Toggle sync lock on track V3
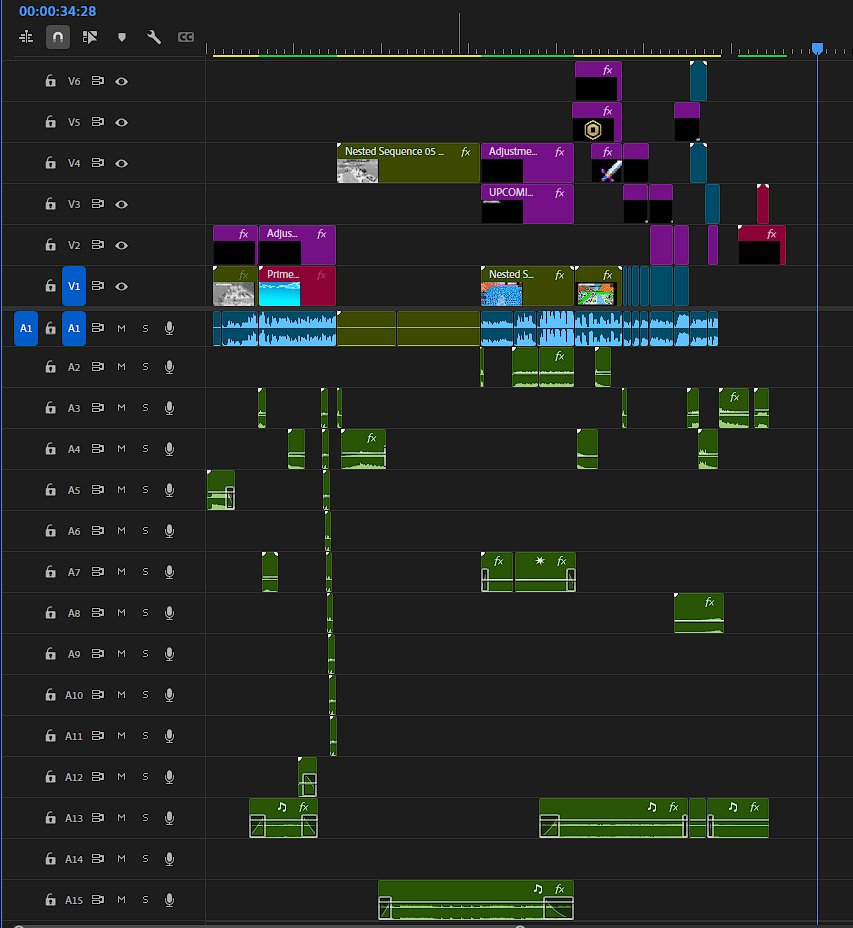 coord(98,204)
